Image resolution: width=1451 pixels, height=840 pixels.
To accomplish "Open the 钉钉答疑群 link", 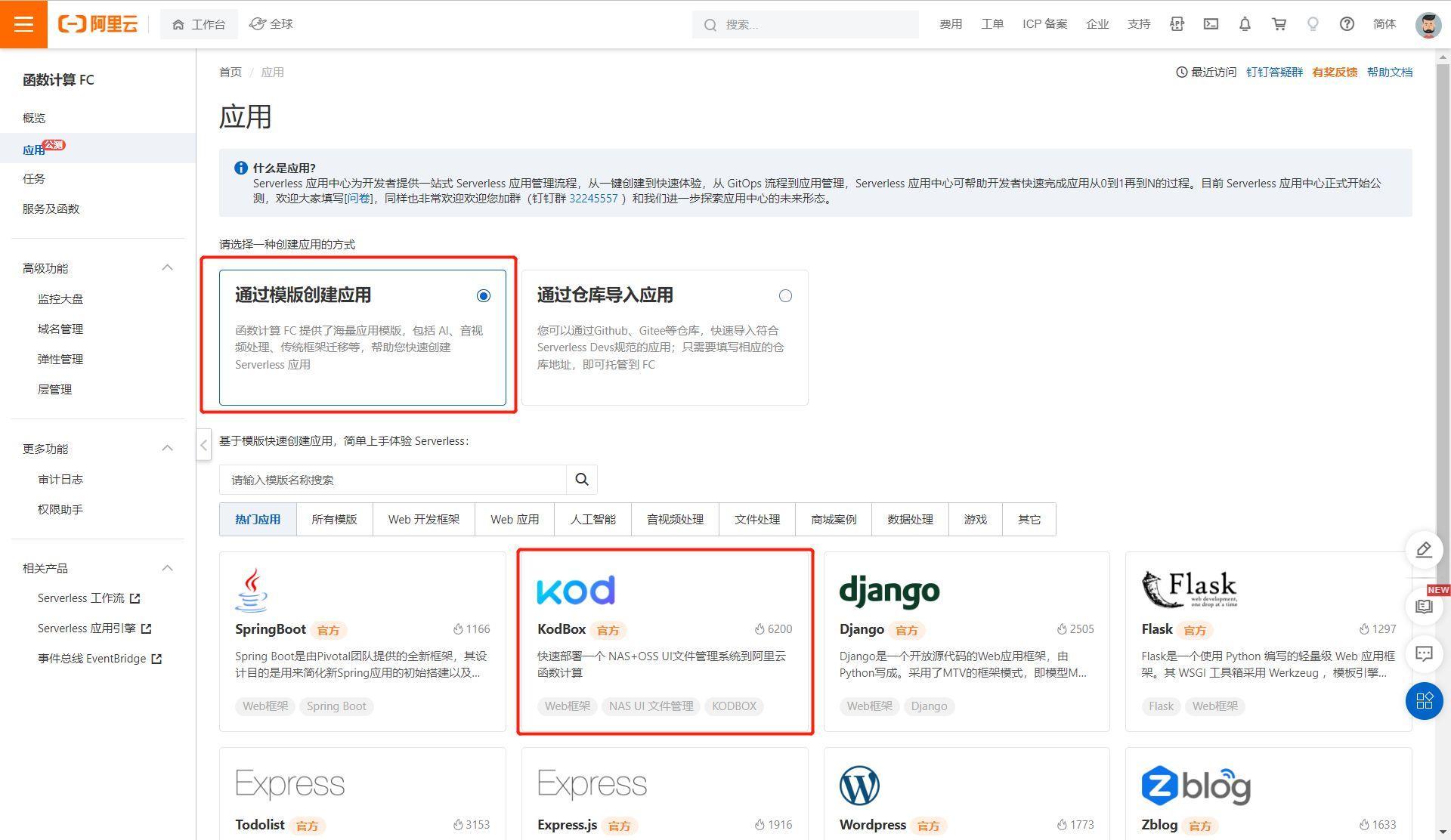I will click(1274, 73).
